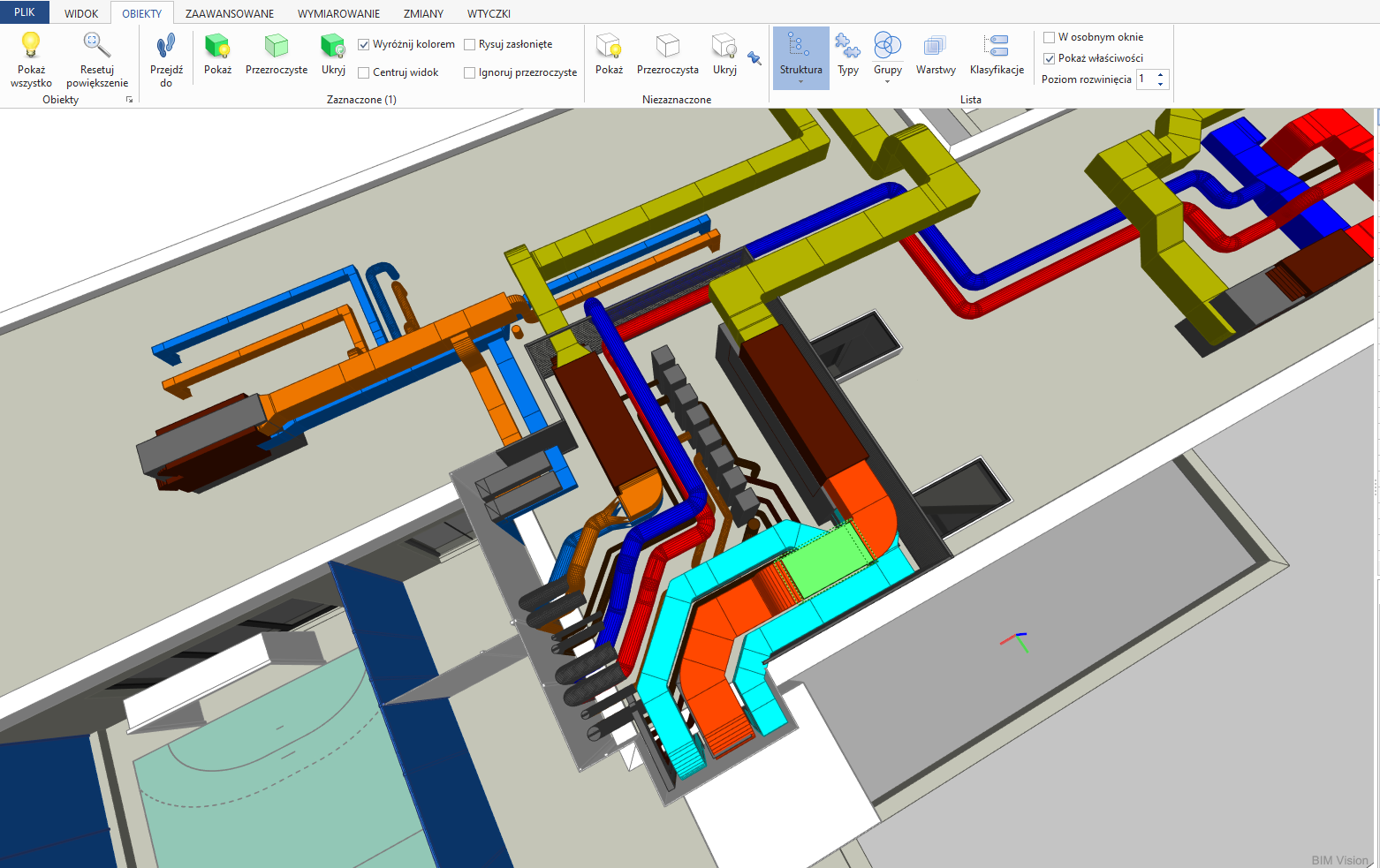The width and height of the screenshot is (1380, 868).
Task: Show unselected objects with Niezaznaczone Pokaż
Action: pyautogui.click(x=609, y=46)
